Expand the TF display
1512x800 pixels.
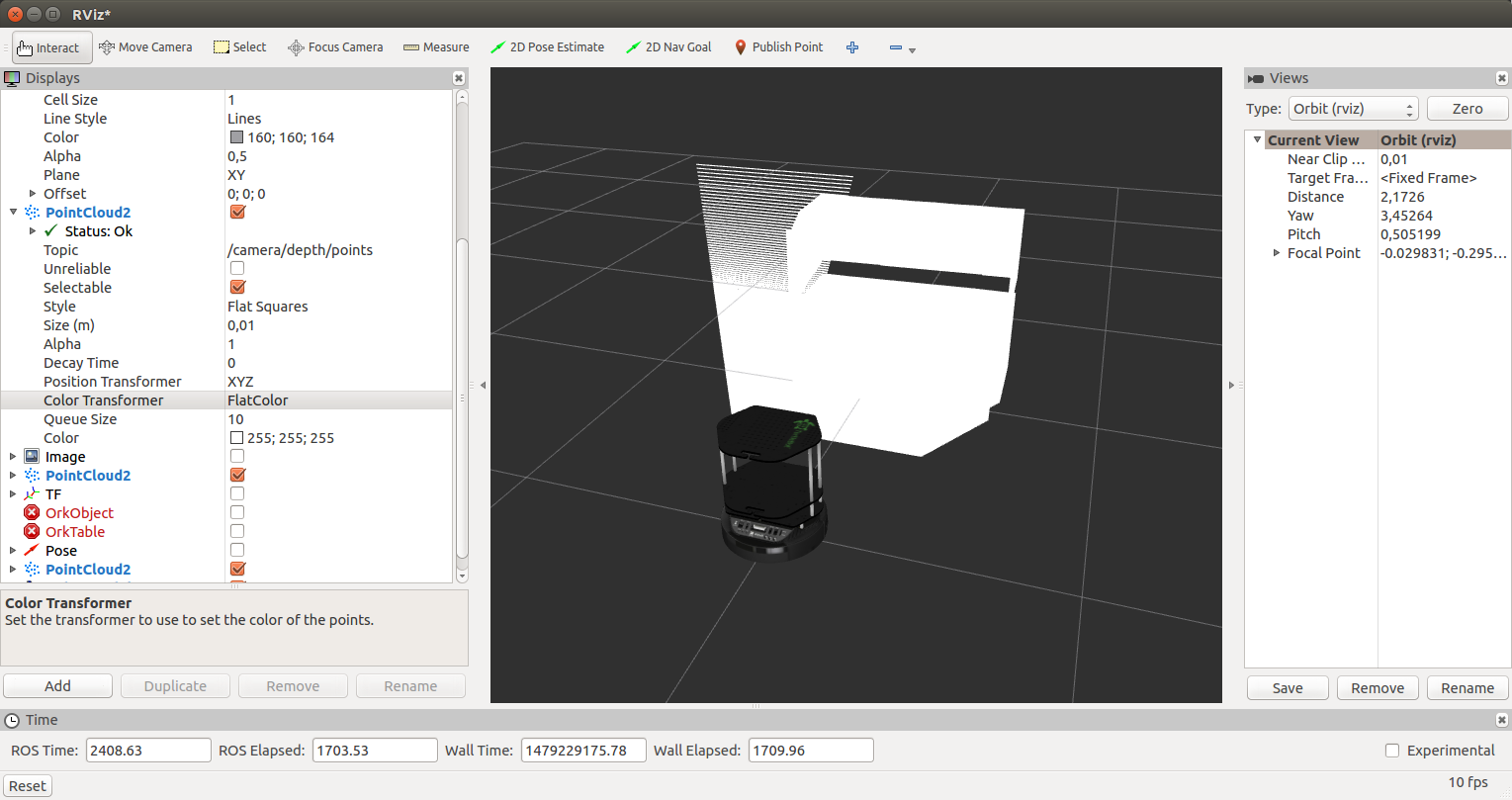(x=13, y=494)
